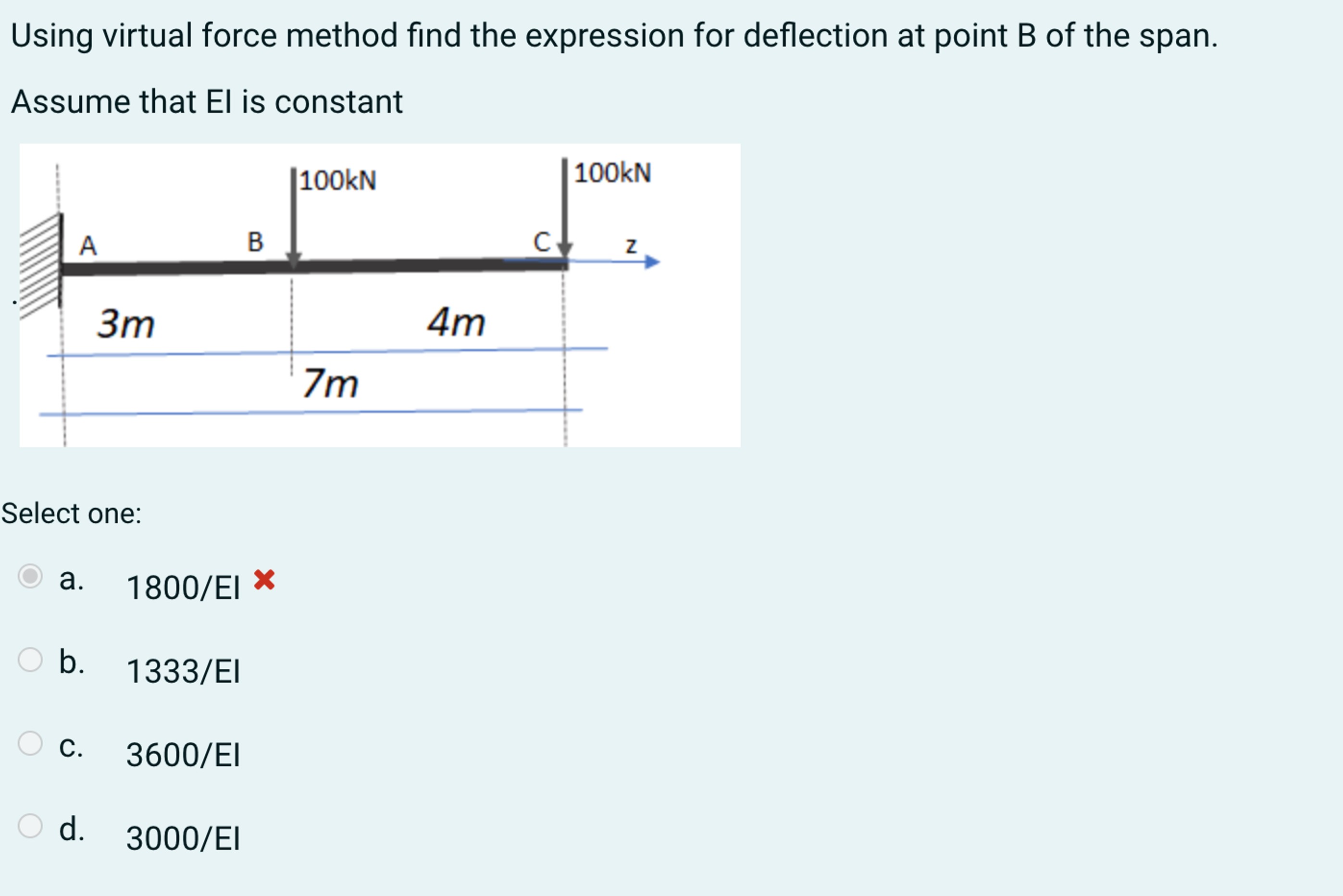Click the 100kN force arrow at point C
1343x896 pixels.
564,200
